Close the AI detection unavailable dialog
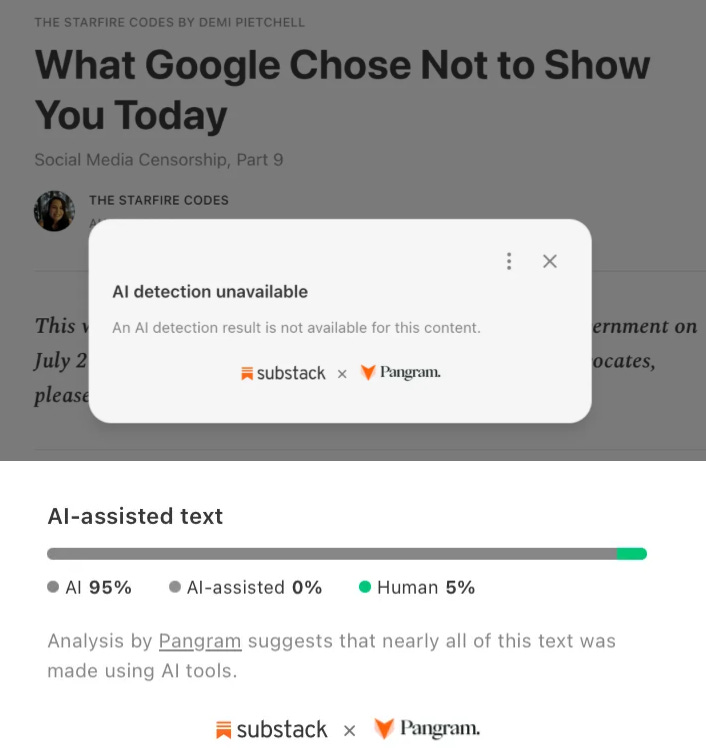Image resolution: width=706 pixels, height=754 pixels. coord(550,261)
